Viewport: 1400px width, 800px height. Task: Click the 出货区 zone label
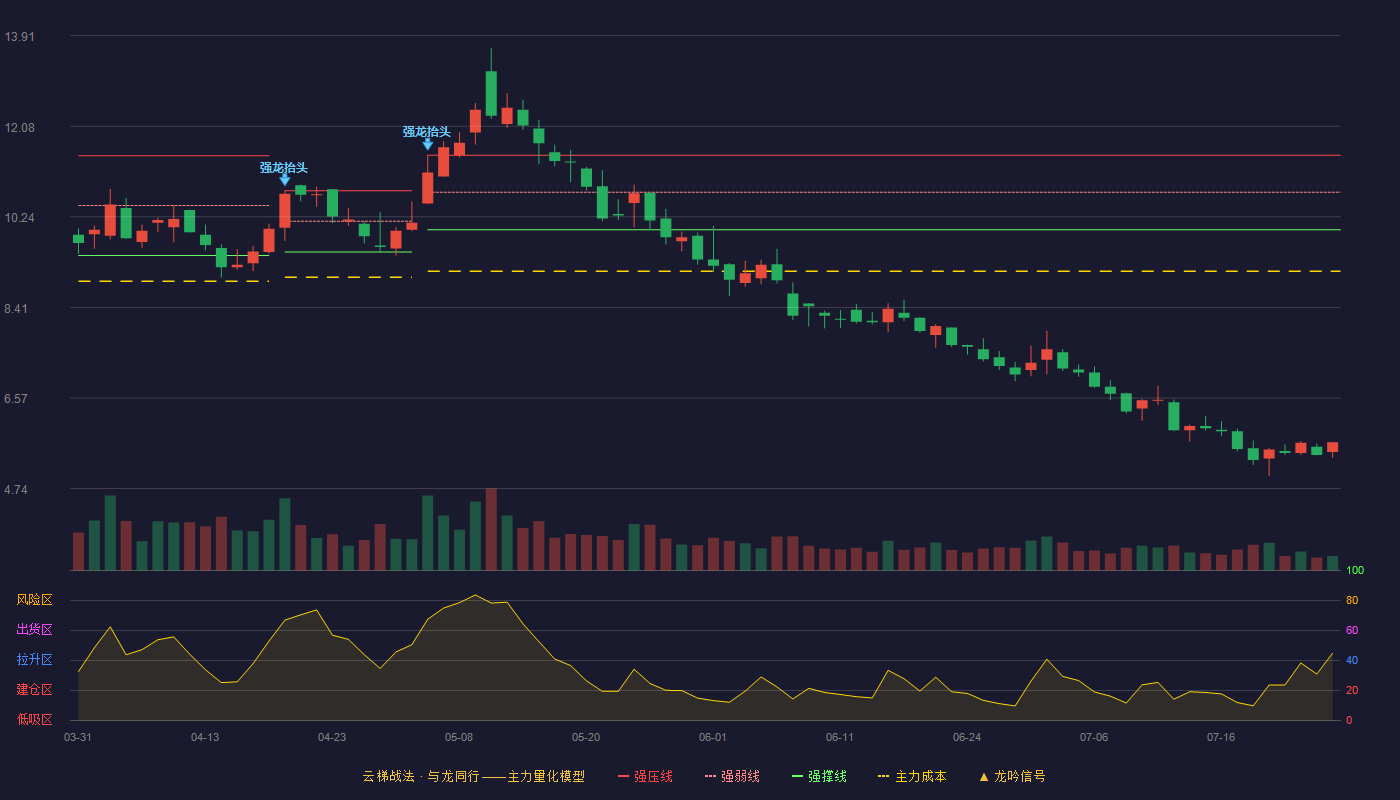[35, 630]
